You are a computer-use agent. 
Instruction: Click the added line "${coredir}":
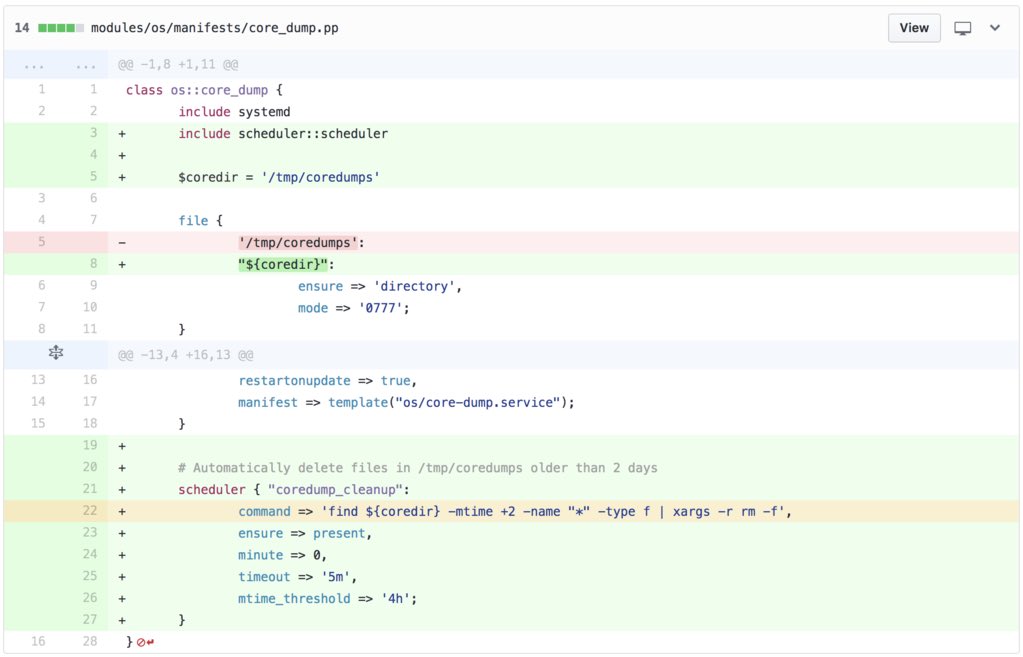pos(286,265)
